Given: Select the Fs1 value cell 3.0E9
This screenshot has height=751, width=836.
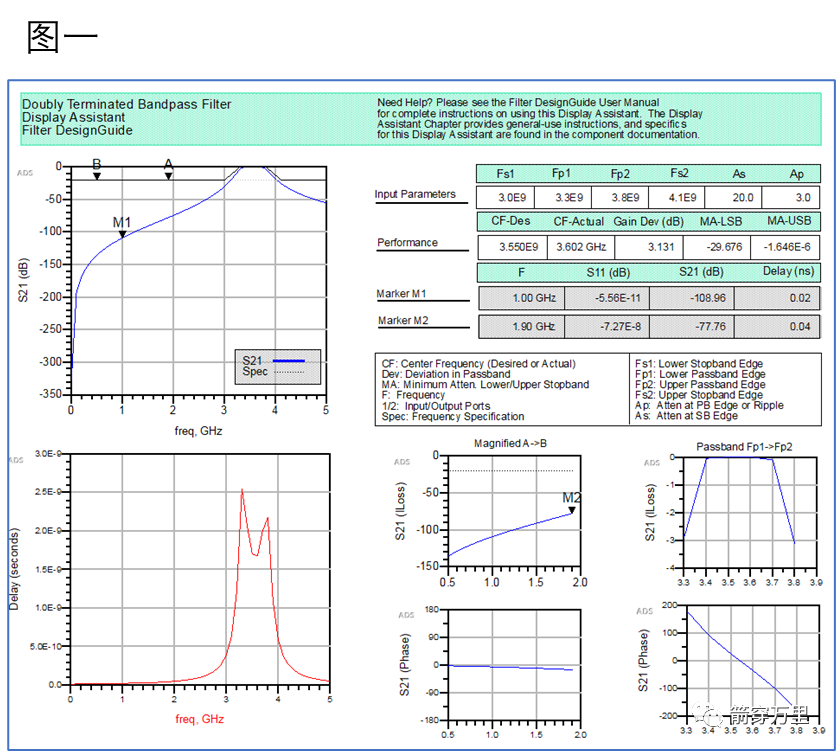Looking at the screenshot, I should point(505,198).
